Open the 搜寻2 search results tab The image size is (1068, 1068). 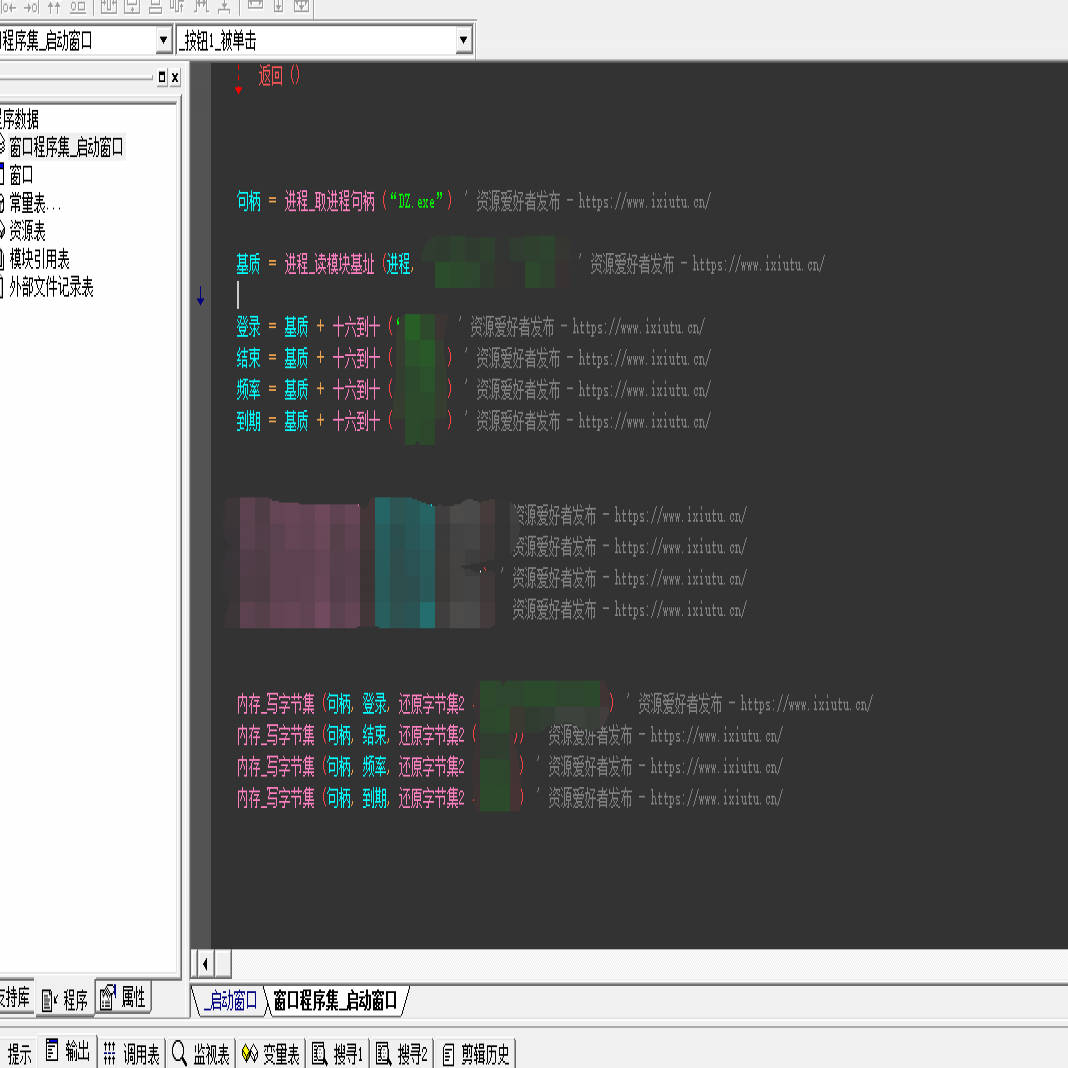(x=403, y=1054)
